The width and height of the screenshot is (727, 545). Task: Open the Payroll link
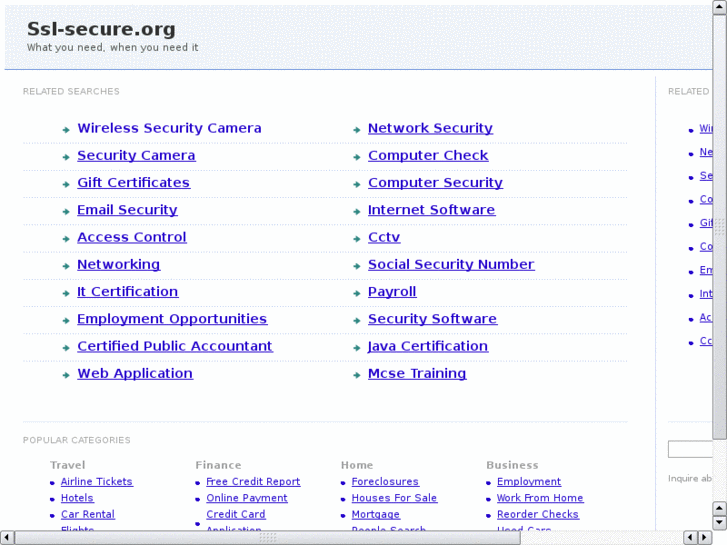click(x=392, y=292)
